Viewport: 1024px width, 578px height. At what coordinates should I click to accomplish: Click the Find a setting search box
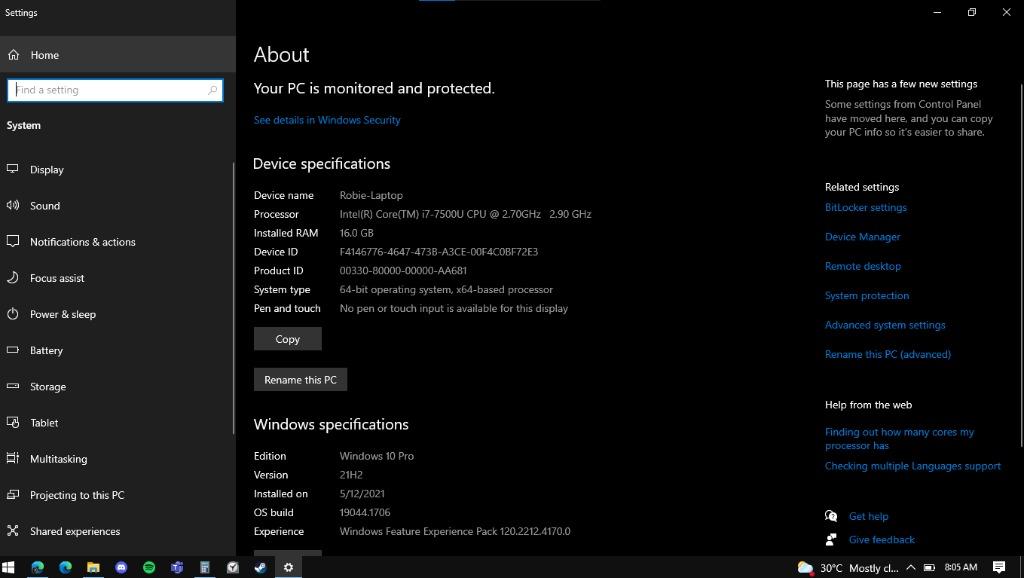[114, 90]
